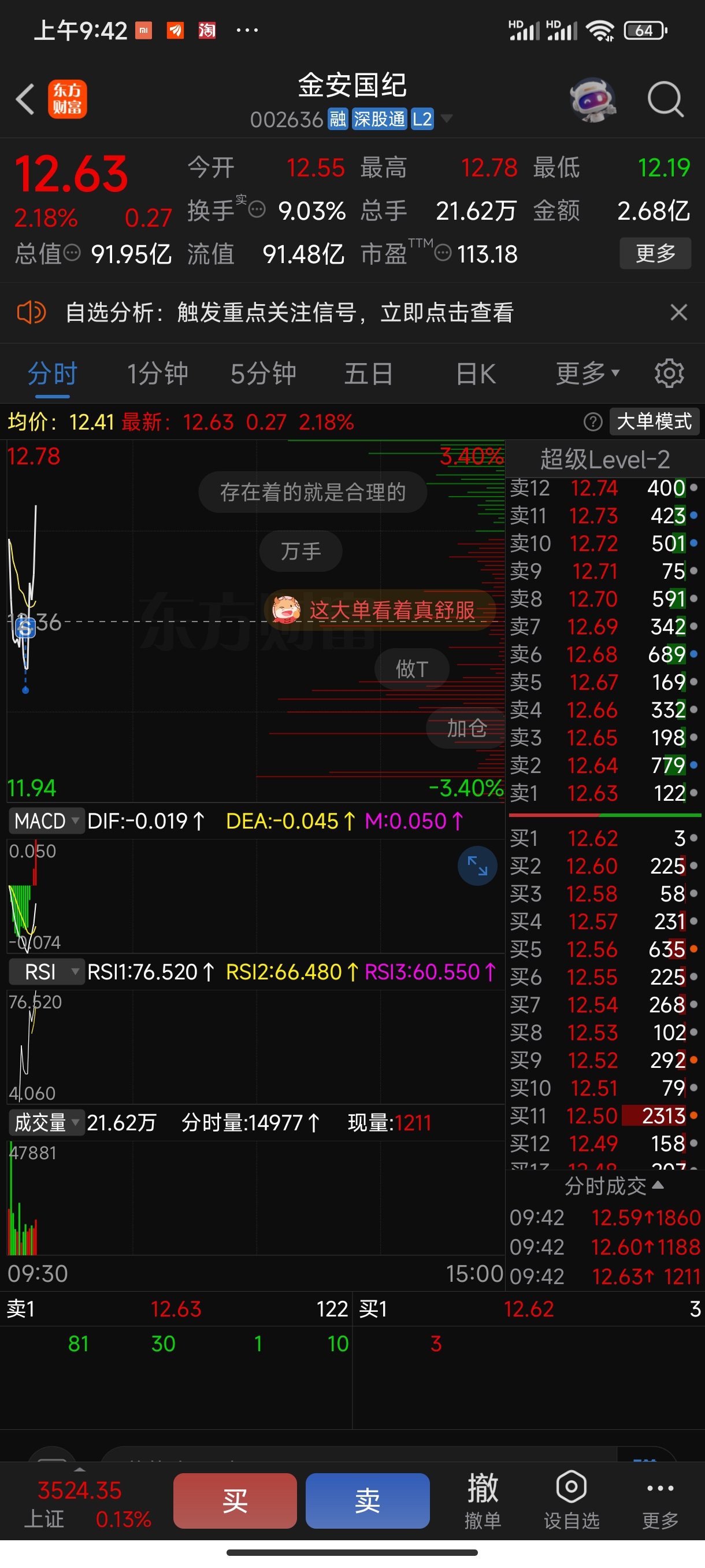
Task: Select the 卖12 12.74 order row
Action: point(604,488)
